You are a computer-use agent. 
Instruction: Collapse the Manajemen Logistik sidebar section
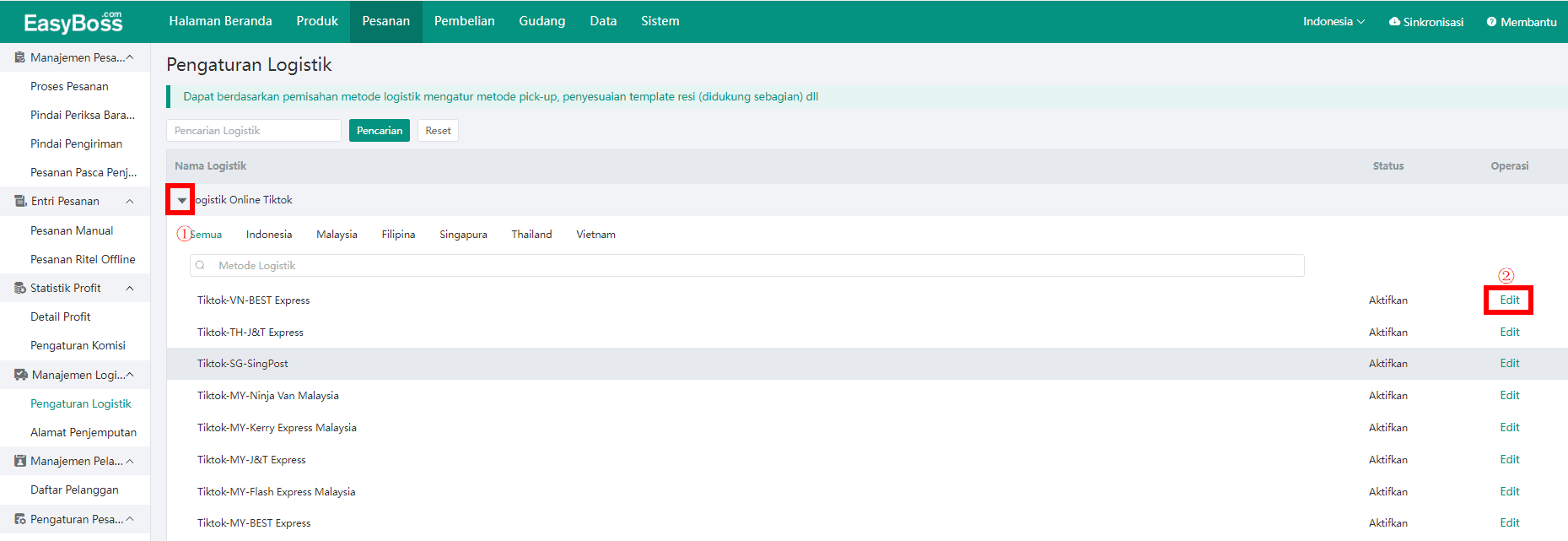[130, 375]
